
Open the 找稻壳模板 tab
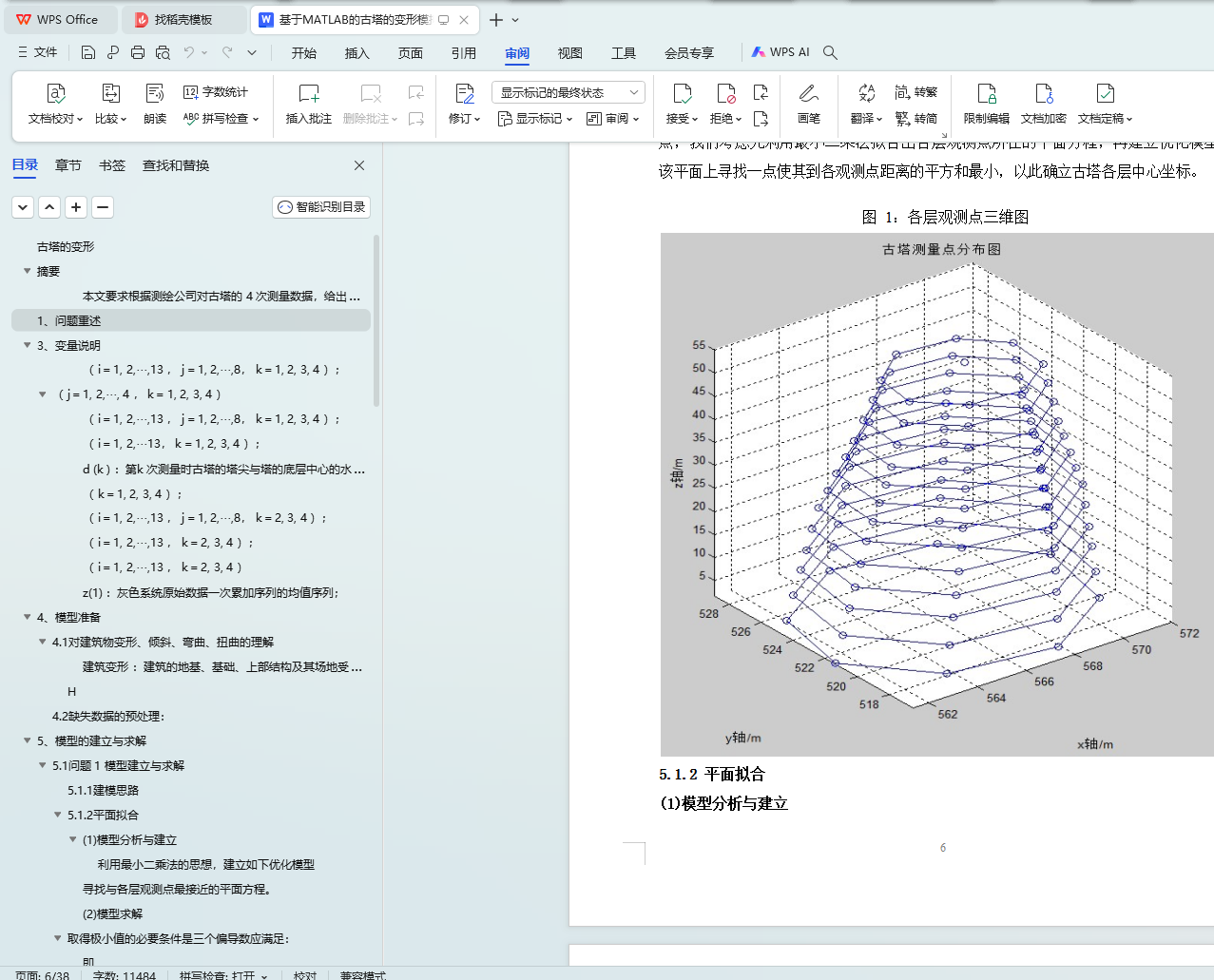point(184,19)
